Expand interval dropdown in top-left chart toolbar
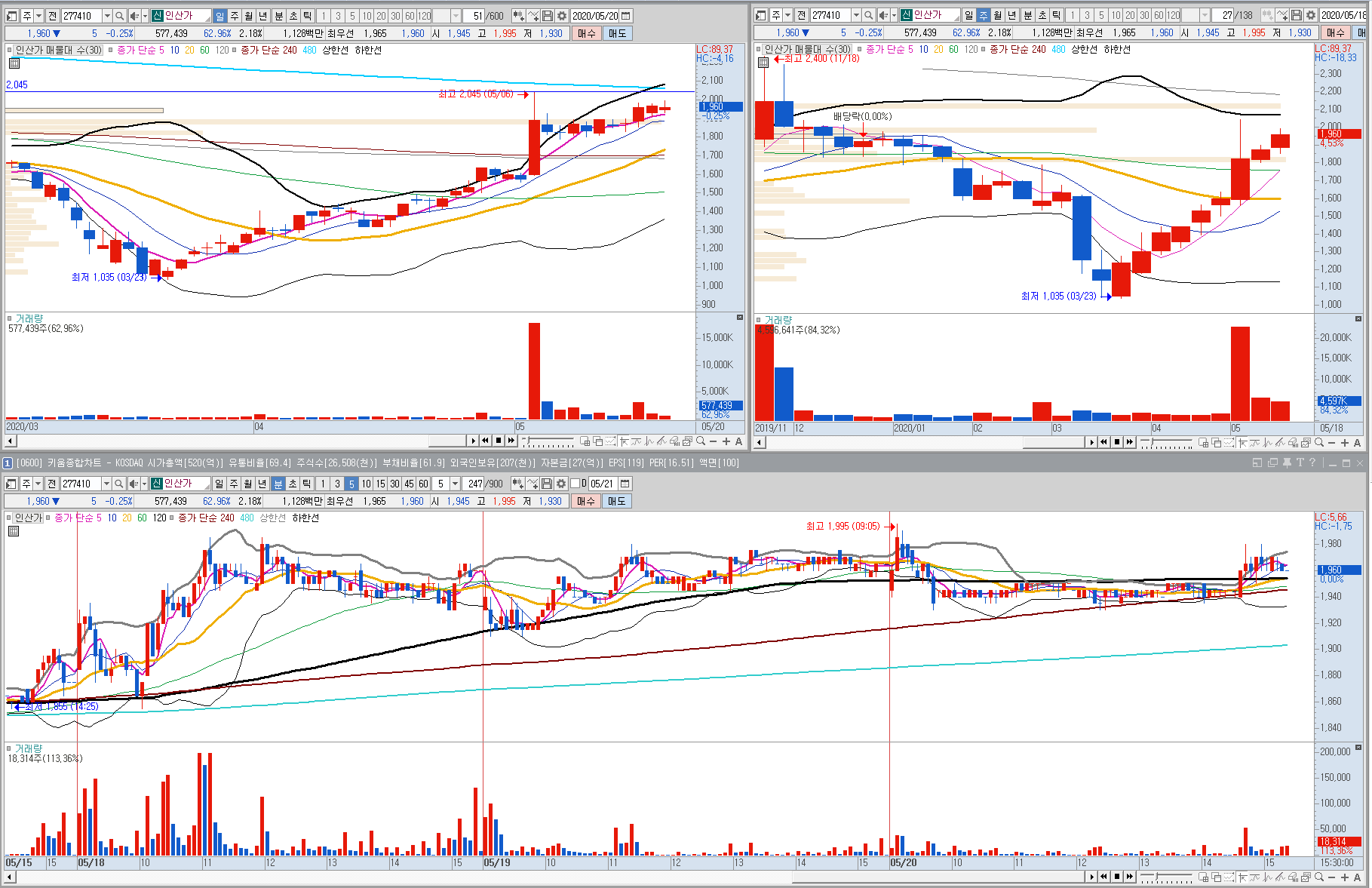 [x=456, y=16]
